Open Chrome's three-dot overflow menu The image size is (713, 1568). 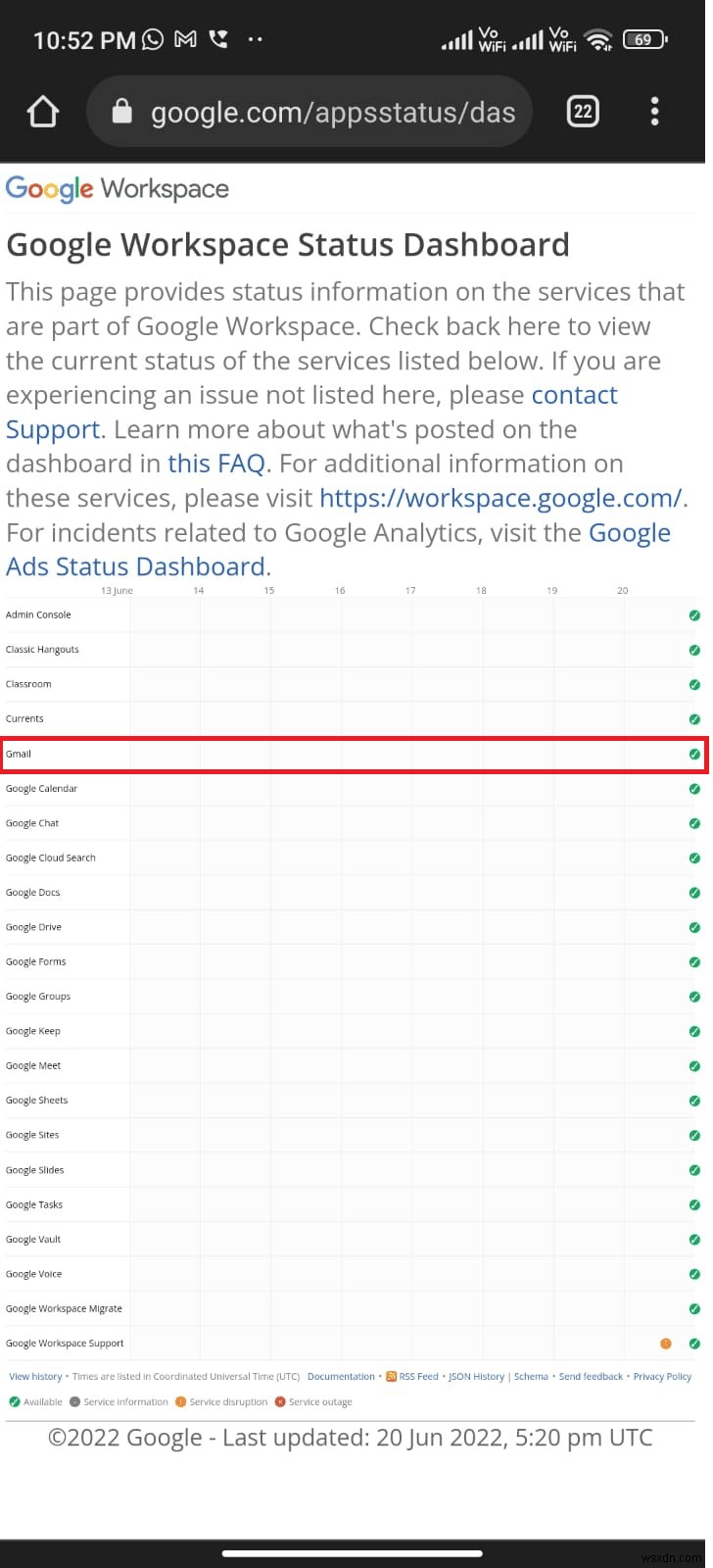pos(654,112)
